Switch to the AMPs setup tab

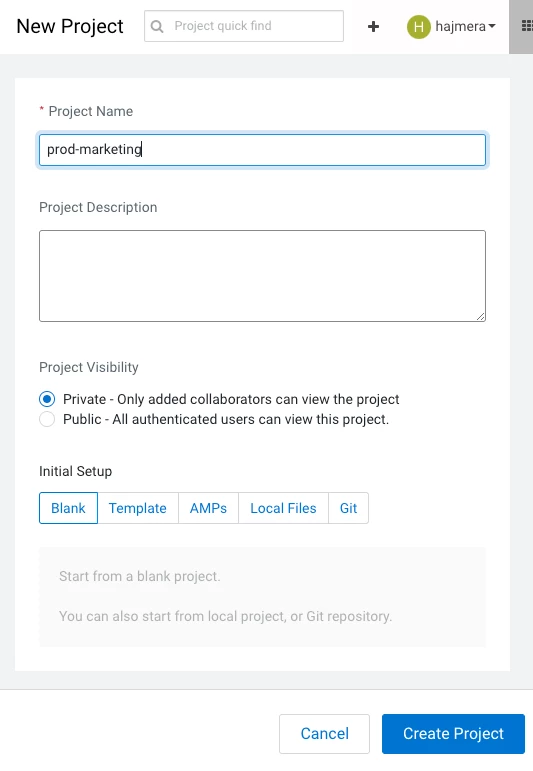(x=208, y=508)
